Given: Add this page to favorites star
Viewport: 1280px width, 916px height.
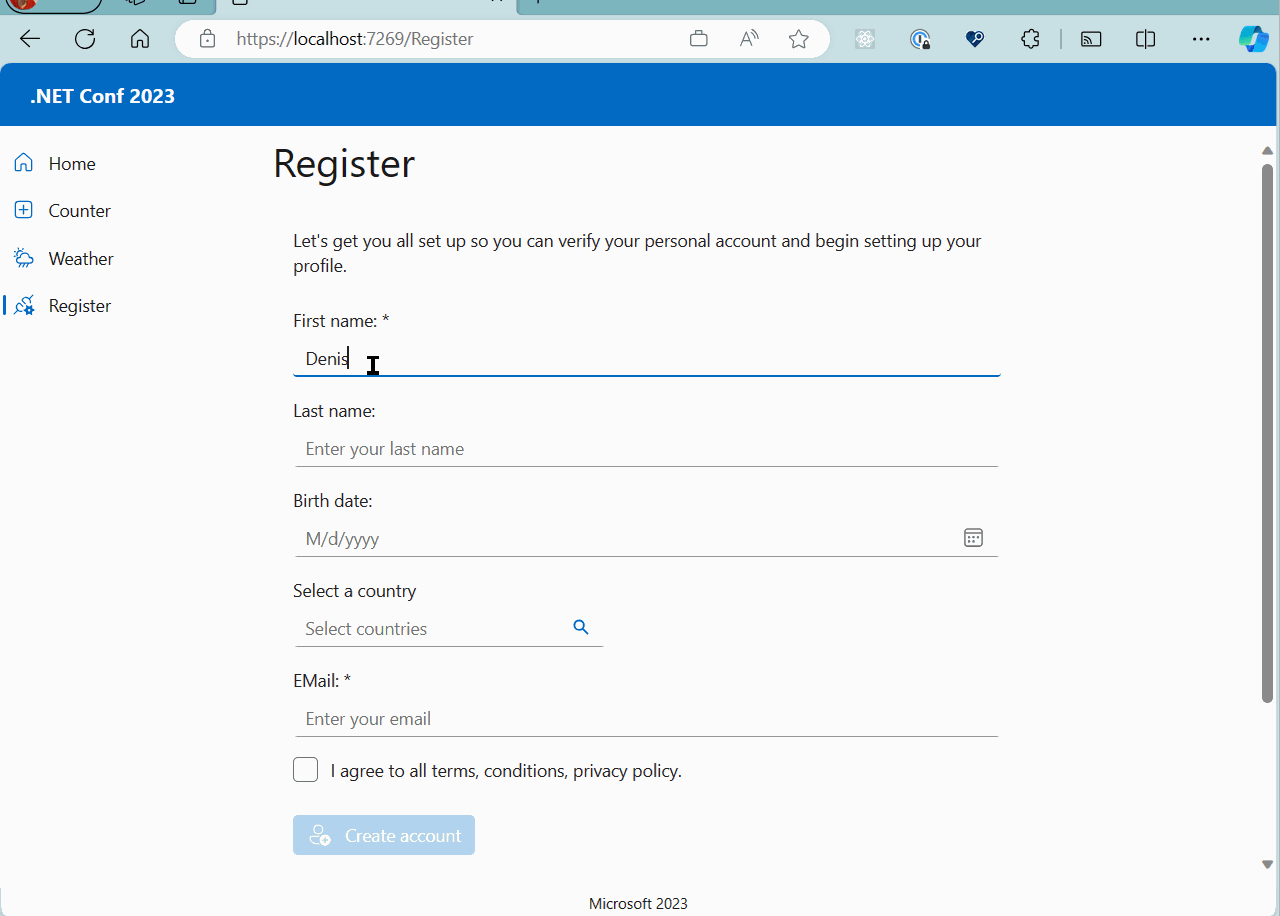Looking at the screenshot, I should click(798, 39).
